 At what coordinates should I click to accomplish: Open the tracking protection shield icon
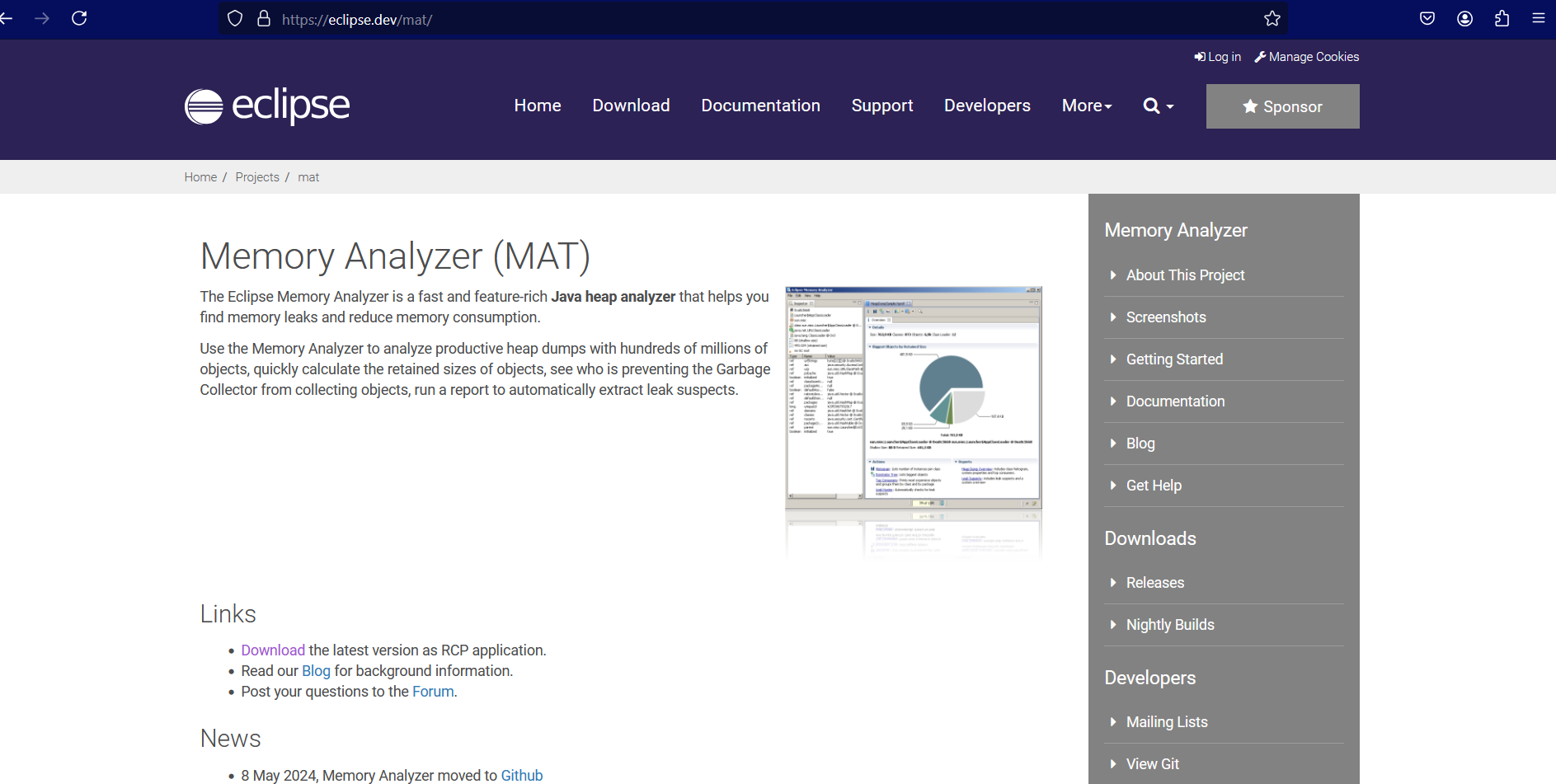point(235,18)
